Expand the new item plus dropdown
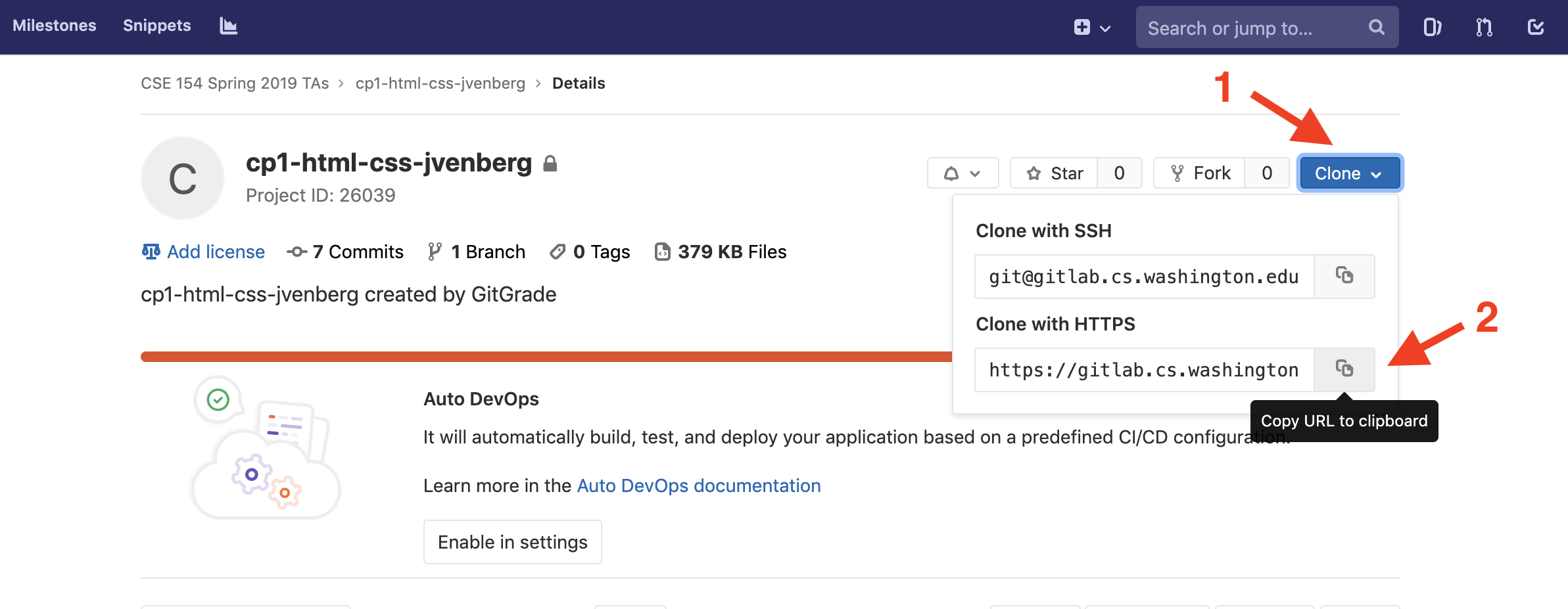Viewport: 1568px width, 609px height. click(1091, 28)
